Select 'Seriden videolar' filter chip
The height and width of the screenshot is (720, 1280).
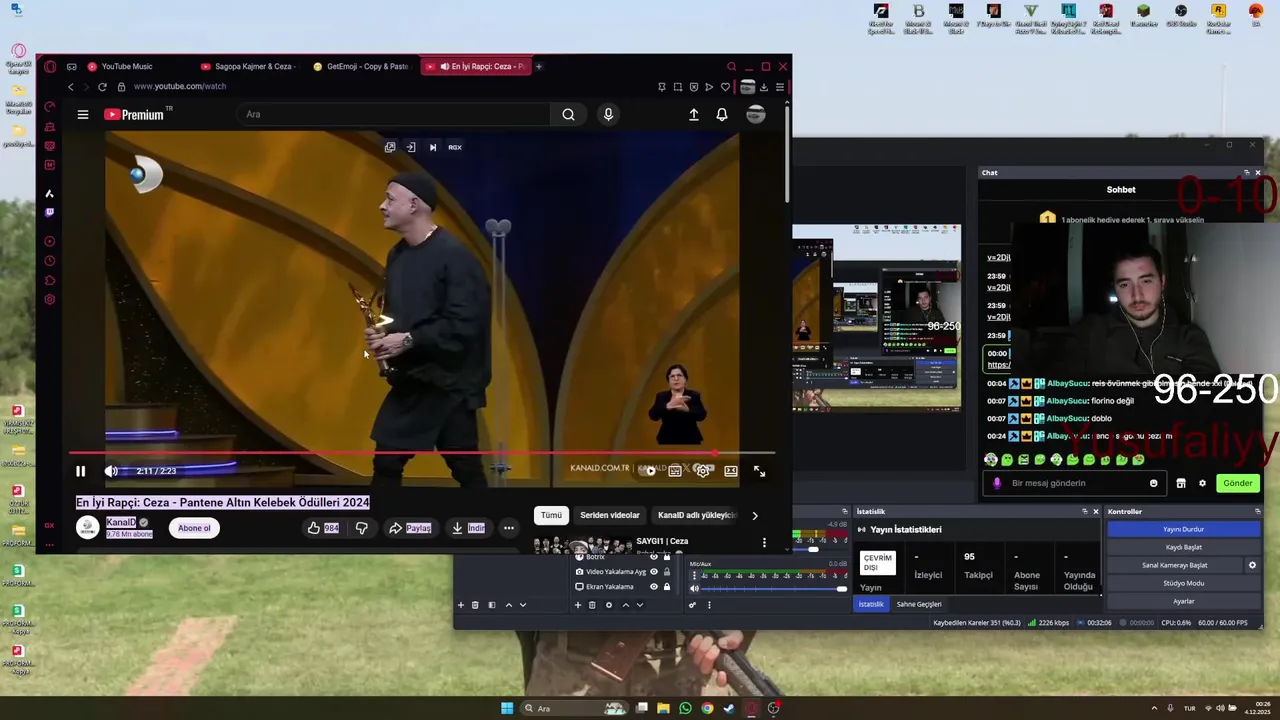(x=610, y=515)
